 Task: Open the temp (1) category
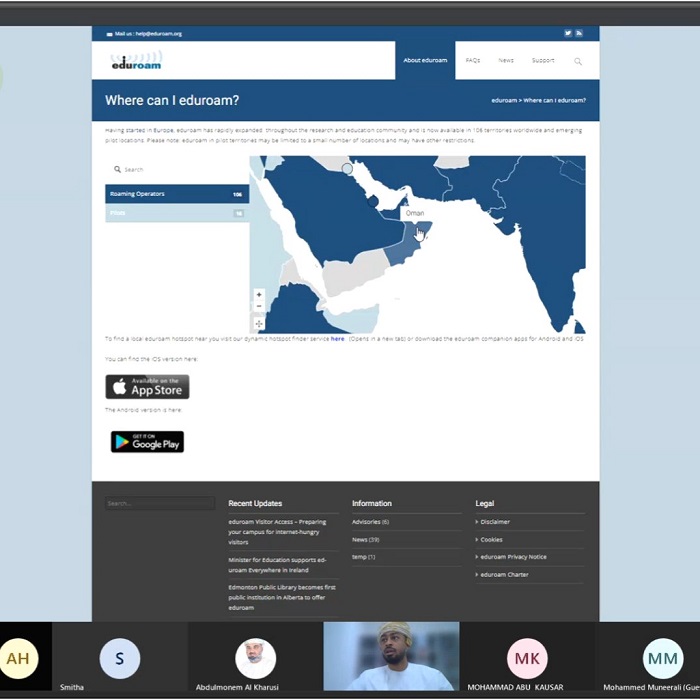[363, 557]
